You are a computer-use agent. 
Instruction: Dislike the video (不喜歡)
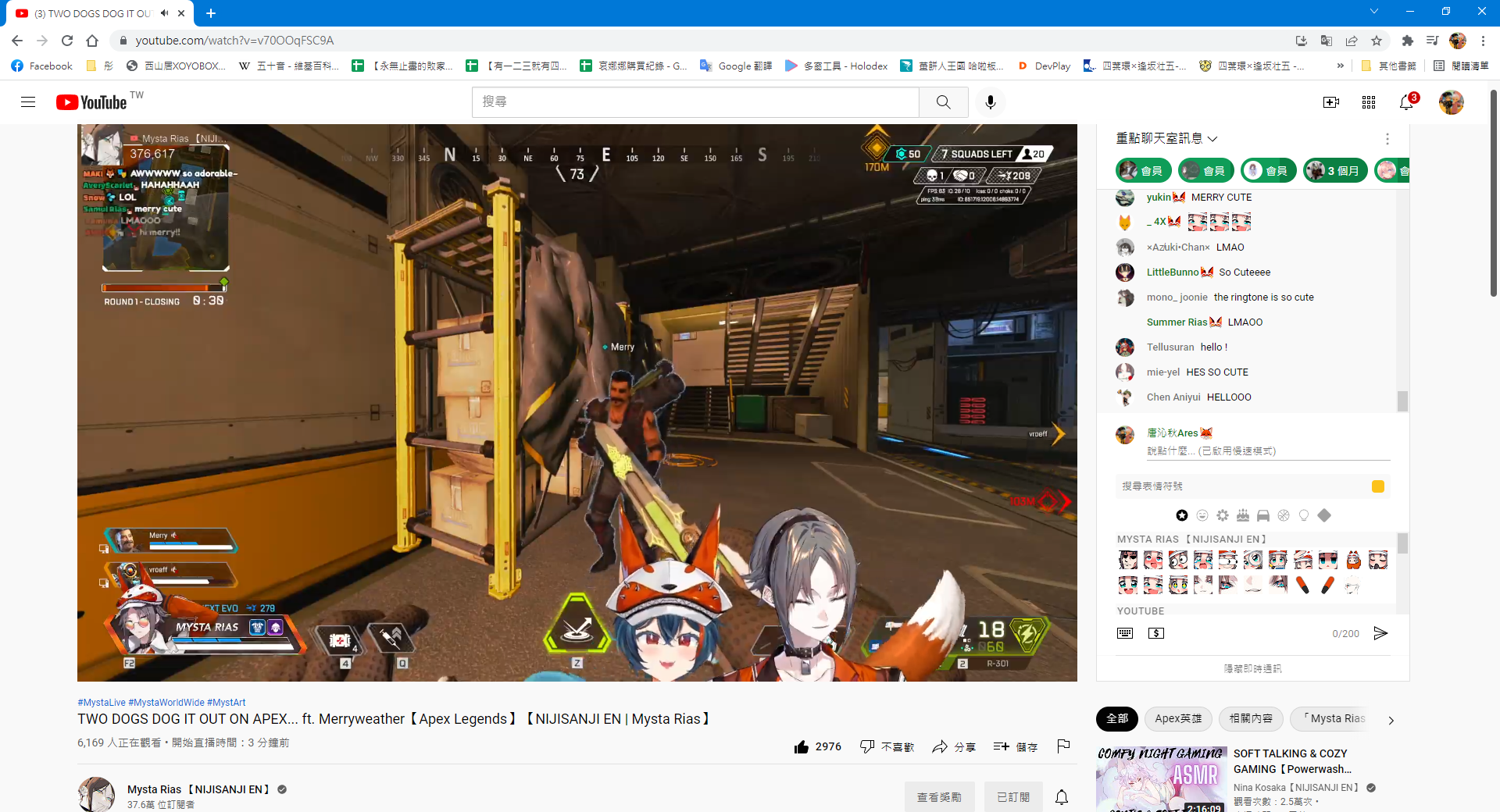(x=887, y=746)
